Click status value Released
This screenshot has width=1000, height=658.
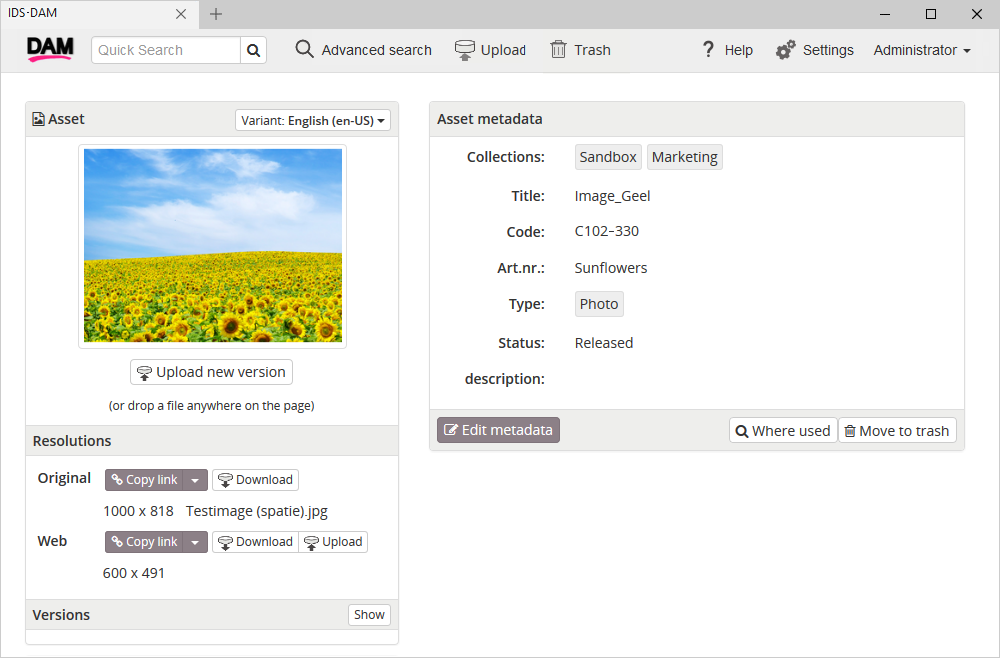(603, 343)
